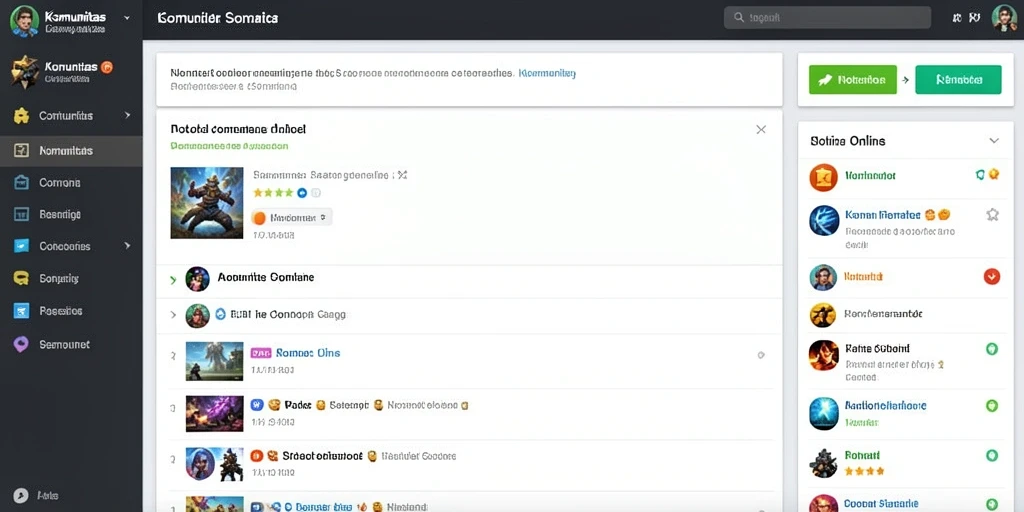Click green status circle on Rohautt row
This screenshot has height=512, width=1024.
click(992, 455)
